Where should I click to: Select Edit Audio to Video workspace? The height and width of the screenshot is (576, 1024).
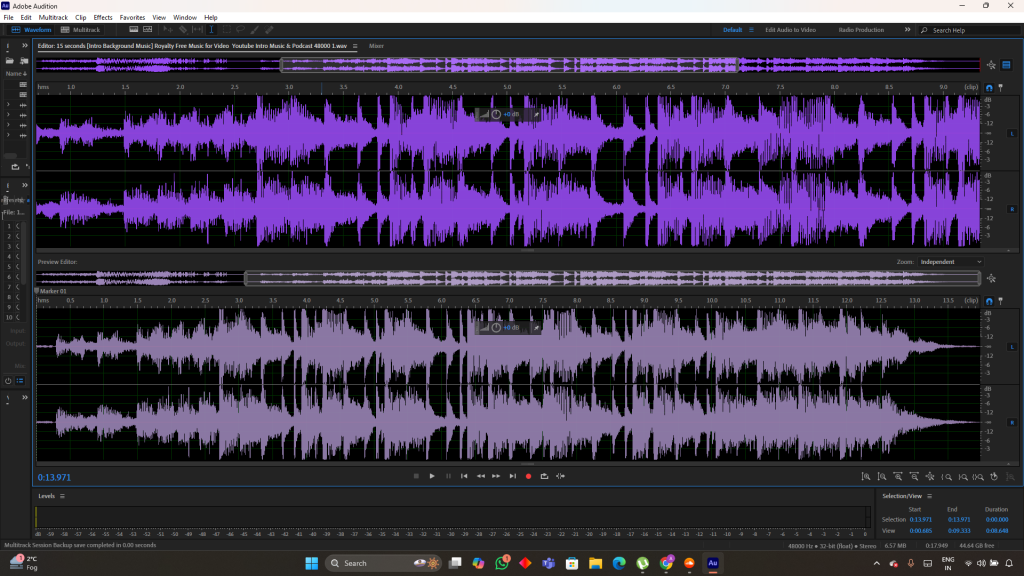(791, 30)
